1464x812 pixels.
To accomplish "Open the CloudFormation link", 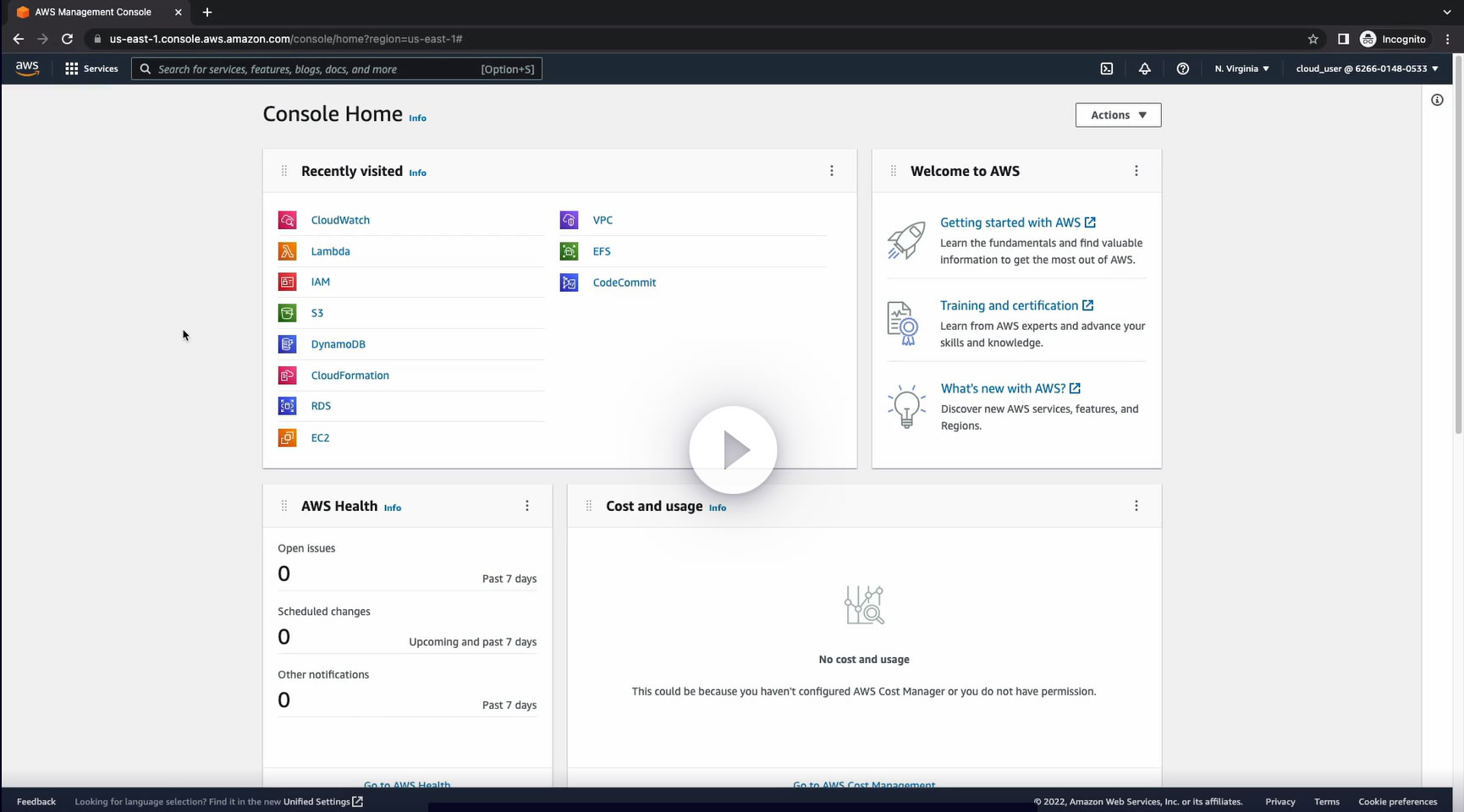I will (x=350, y=376).
